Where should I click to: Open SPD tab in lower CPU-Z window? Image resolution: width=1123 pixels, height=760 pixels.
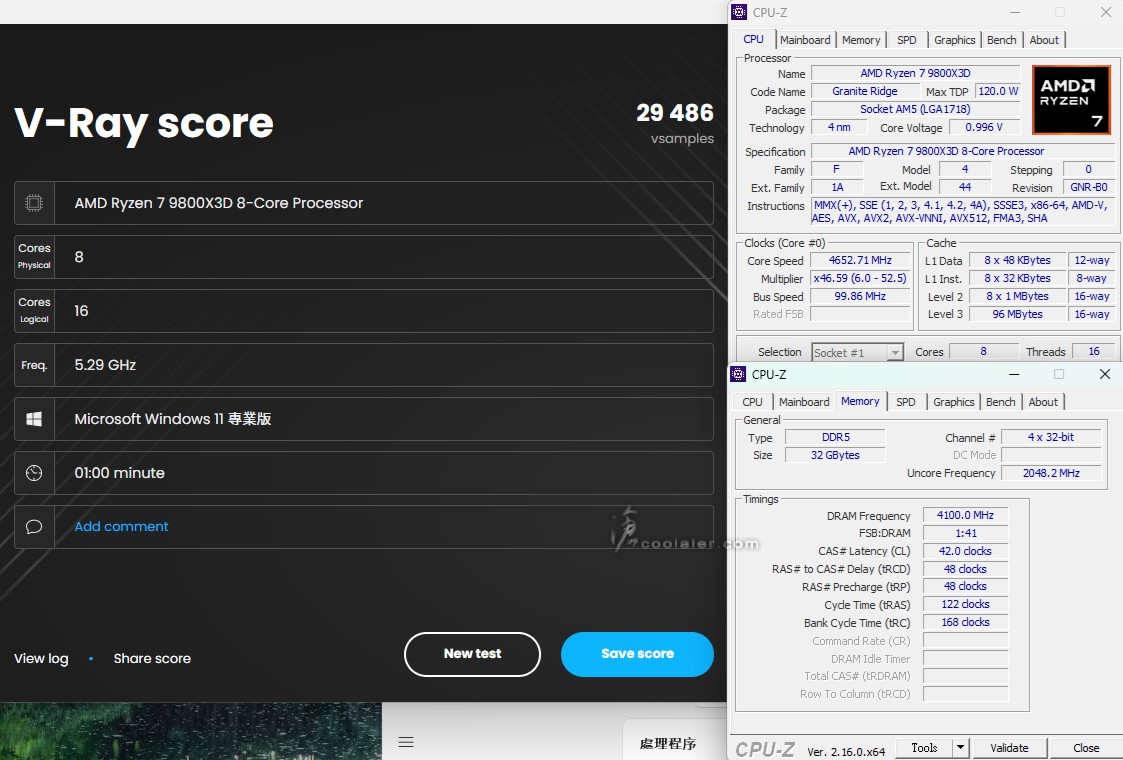(906, 402)
